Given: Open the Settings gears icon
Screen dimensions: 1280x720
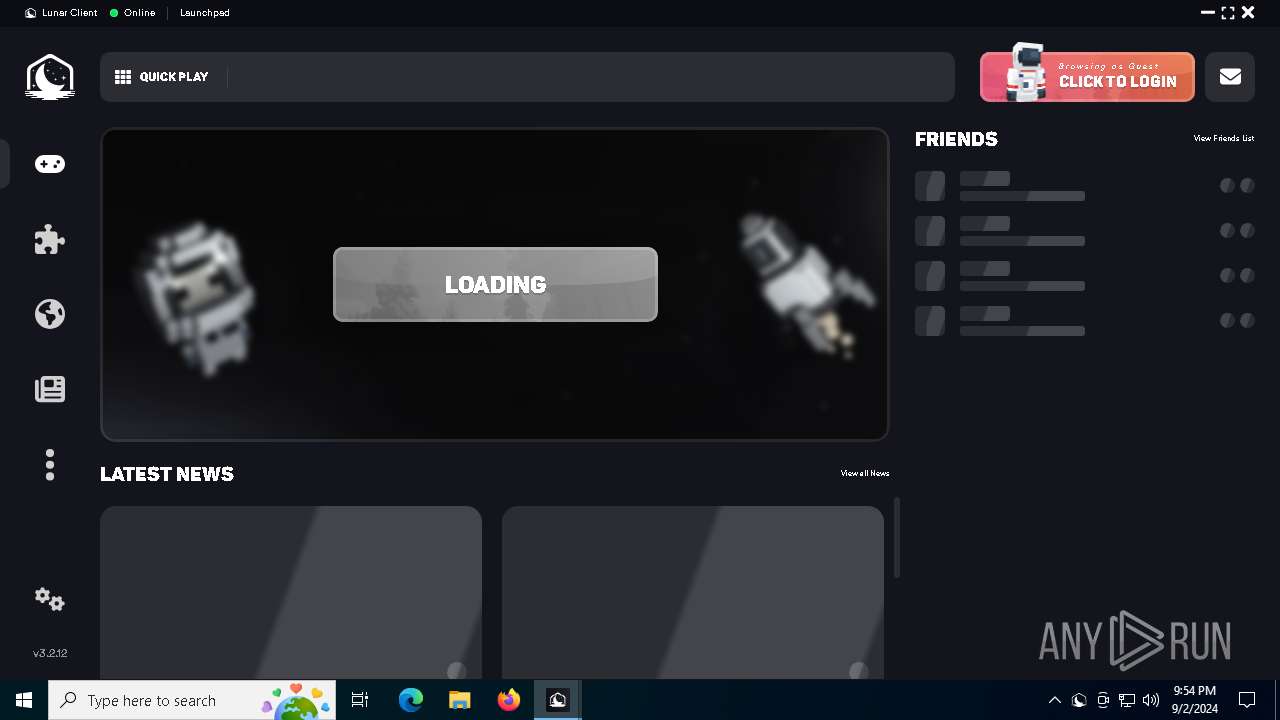Looking at the screenshot, I should click(50, 599).
